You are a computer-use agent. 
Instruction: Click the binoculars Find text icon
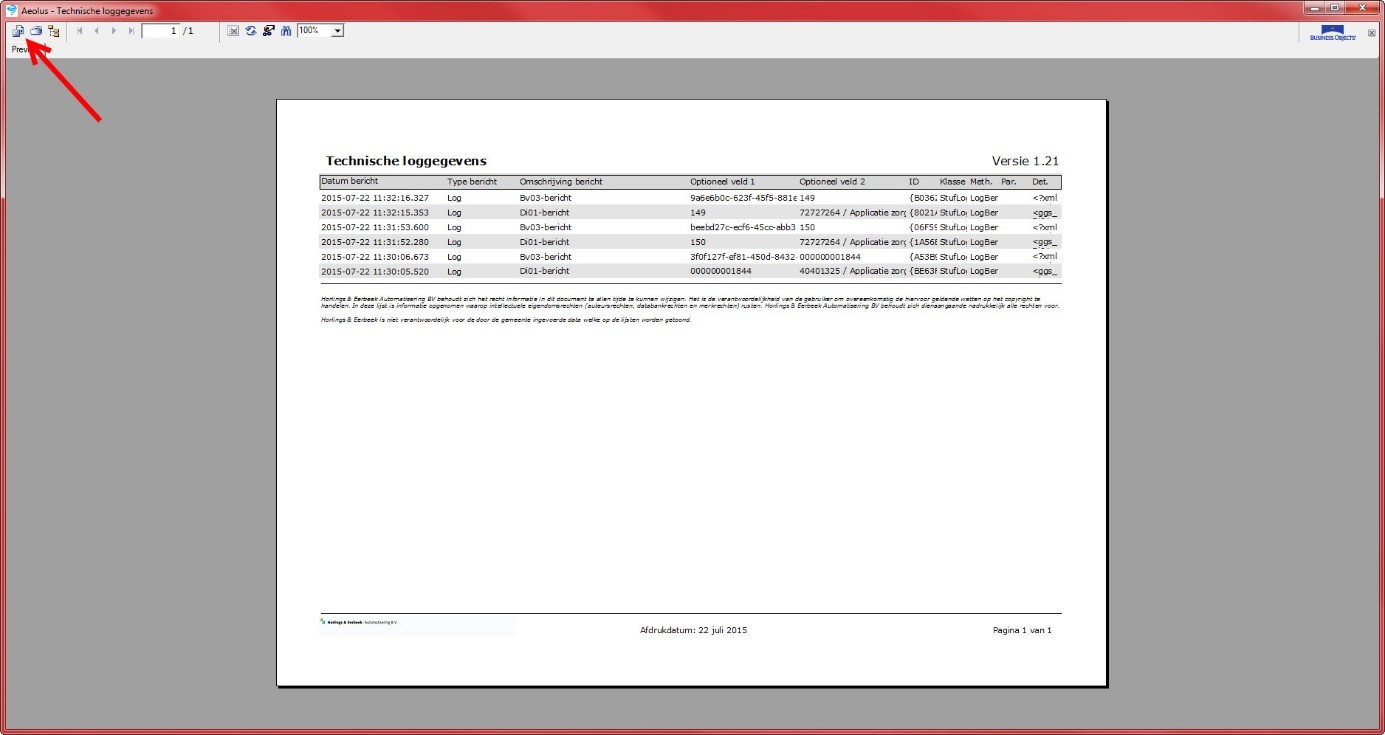pos(286,31)
